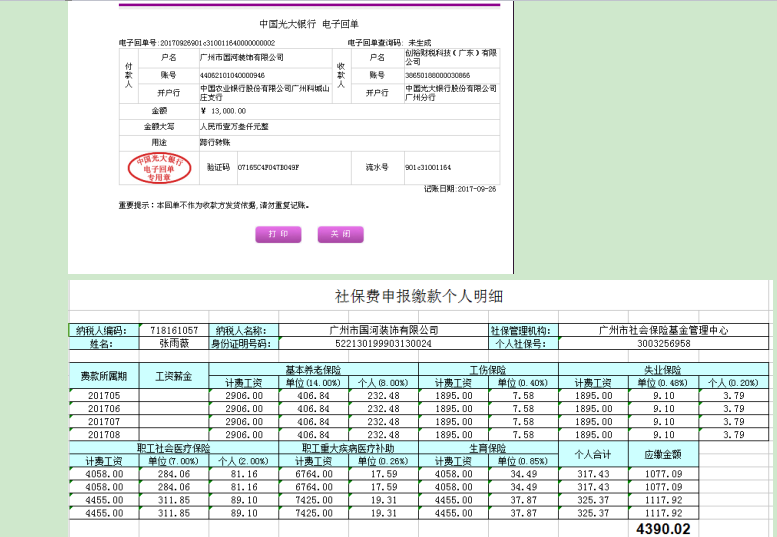The image size is (777, 537).
Task: Select the period cell 201706
Action: tap(104, 408)
